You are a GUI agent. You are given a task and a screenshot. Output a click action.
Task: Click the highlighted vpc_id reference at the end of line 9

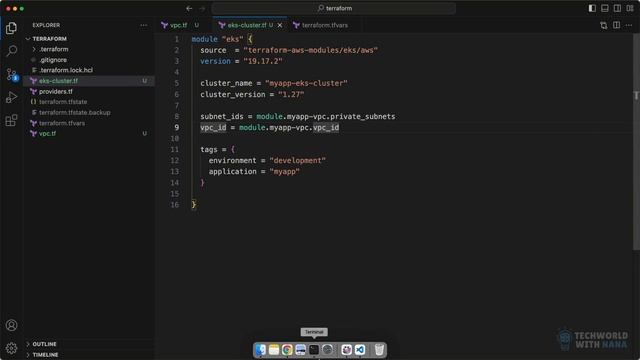326,127
